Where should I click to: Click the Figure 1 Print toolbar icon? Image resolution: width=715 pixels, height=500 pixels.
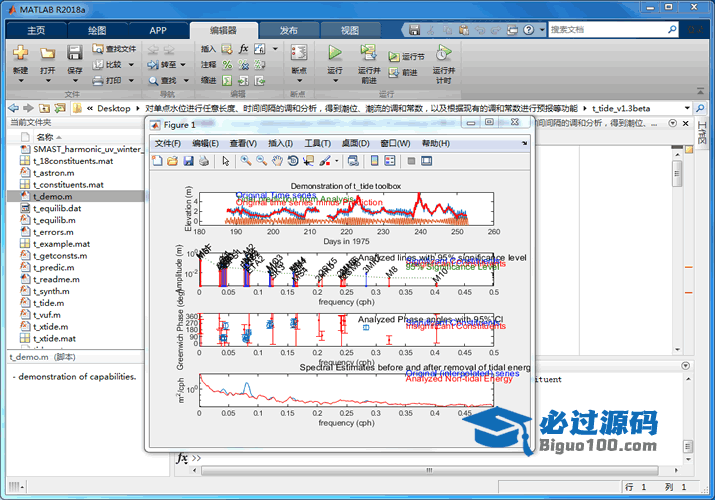(204, 161)
